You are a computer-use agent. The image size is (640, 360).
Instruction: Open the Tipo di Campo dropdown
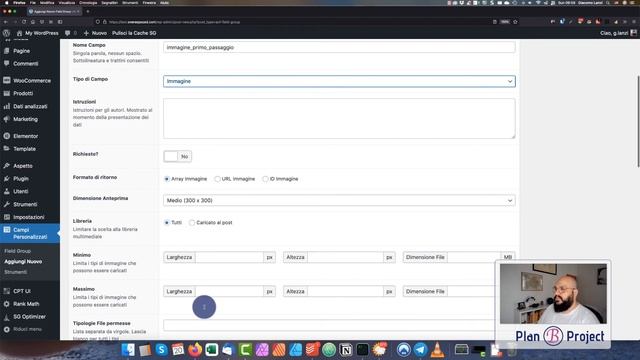click(x=339, y=81)
